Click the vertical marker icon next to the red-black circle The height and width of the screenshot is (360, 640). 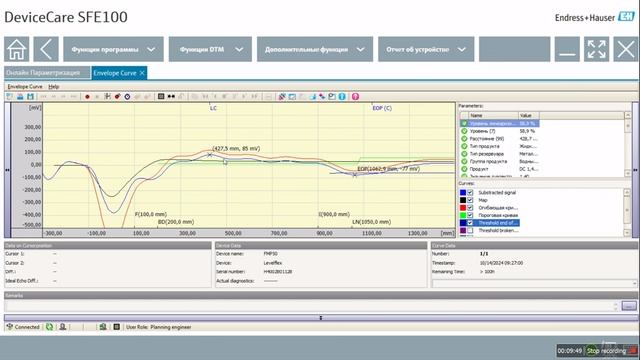(x=107, y=97)
